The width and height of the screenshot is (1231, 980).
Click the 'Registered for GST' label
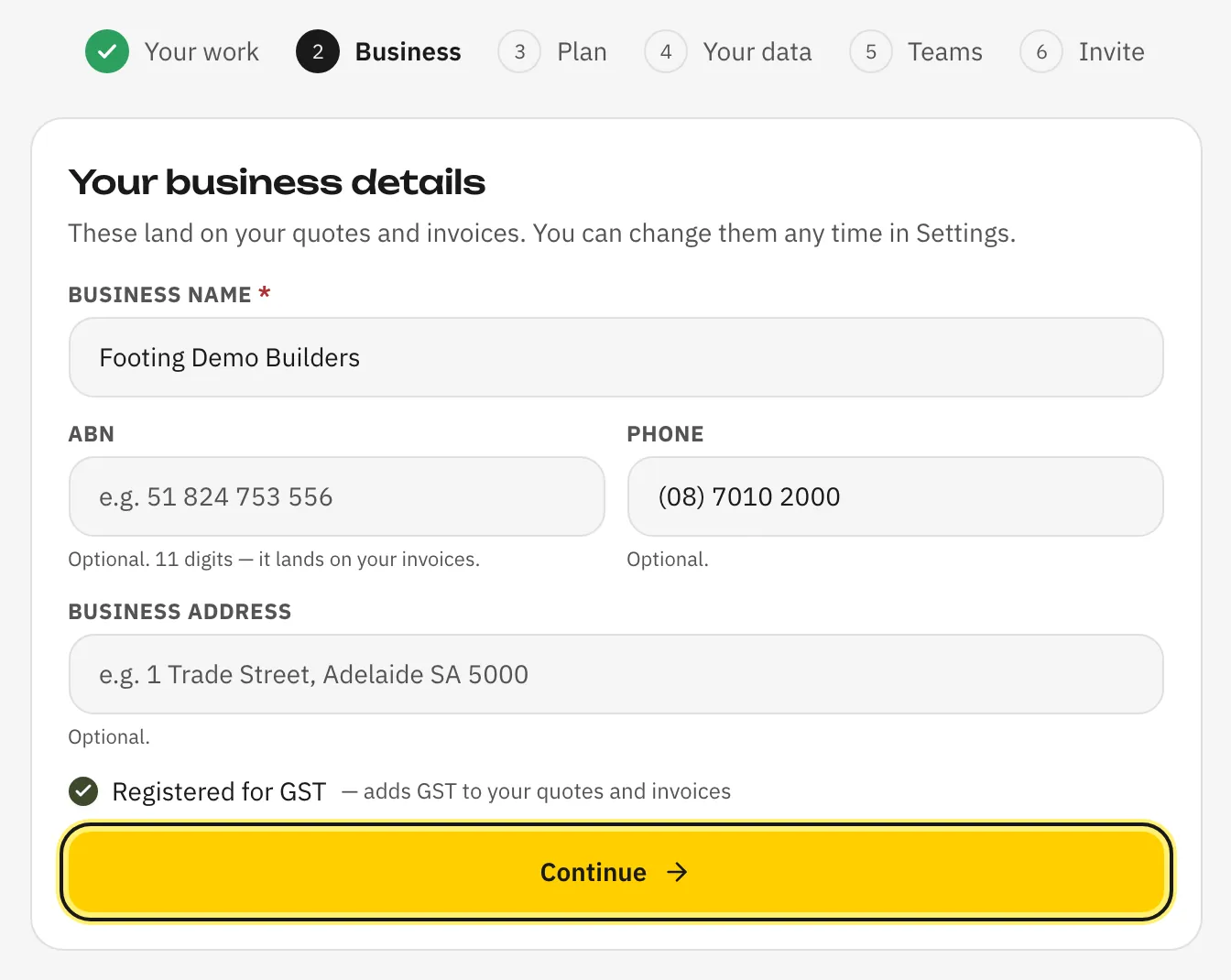click(x=219, y=791)
